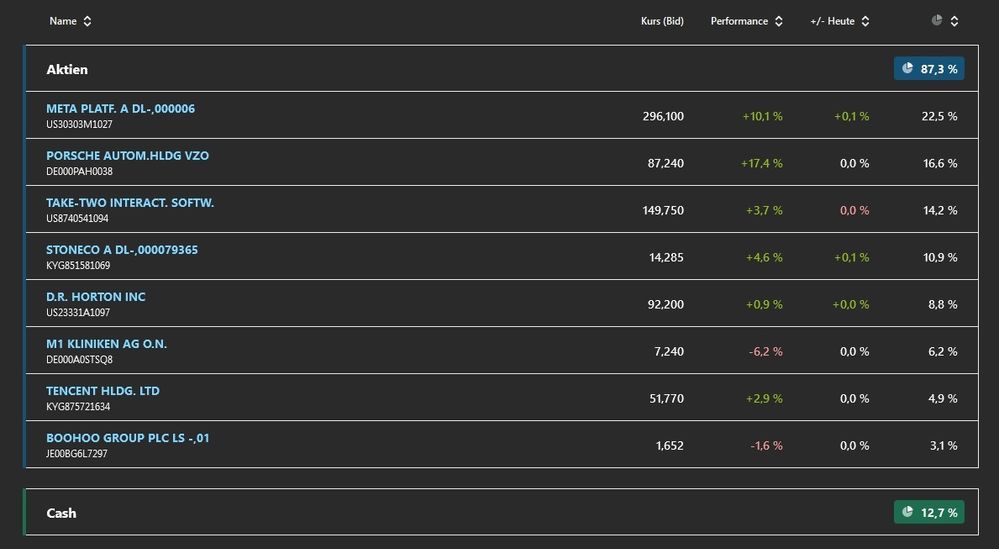This screenshot has height=549, width=999.
Task: Open BOOHOO GROUP PLC position
Action: click(127, 437)
